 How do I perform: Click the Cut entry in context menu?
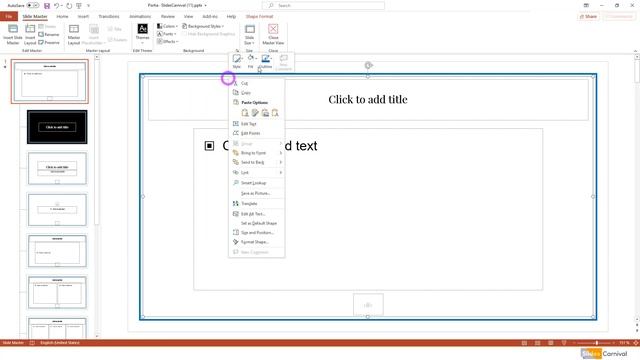256,83
